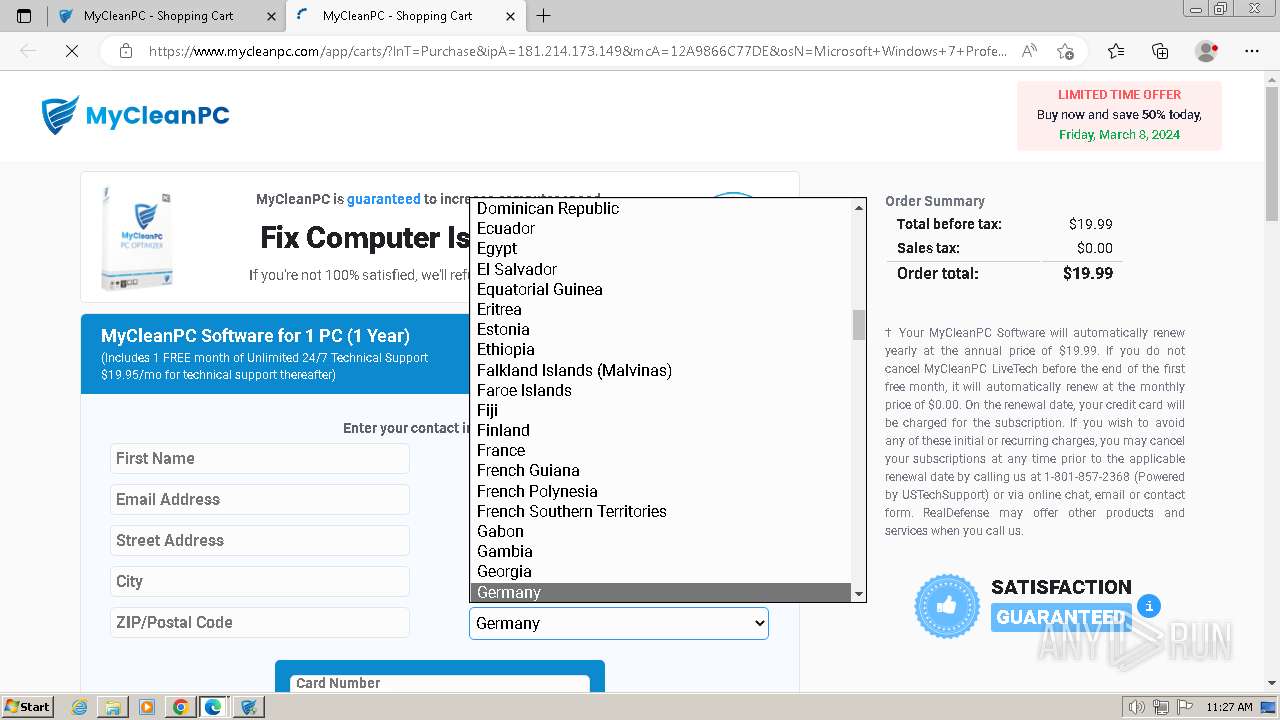Close the first MyCleanPC browser tab
Screen dimensions: 1280x720
point(271,16)
